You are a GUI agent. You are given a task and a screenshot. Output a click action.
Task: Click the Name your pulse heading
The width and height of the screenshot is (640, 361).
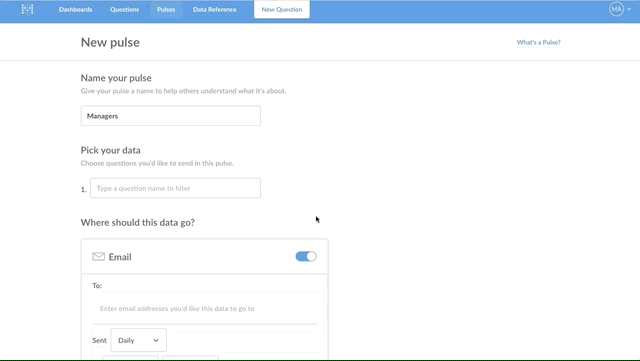coord(116,78)
